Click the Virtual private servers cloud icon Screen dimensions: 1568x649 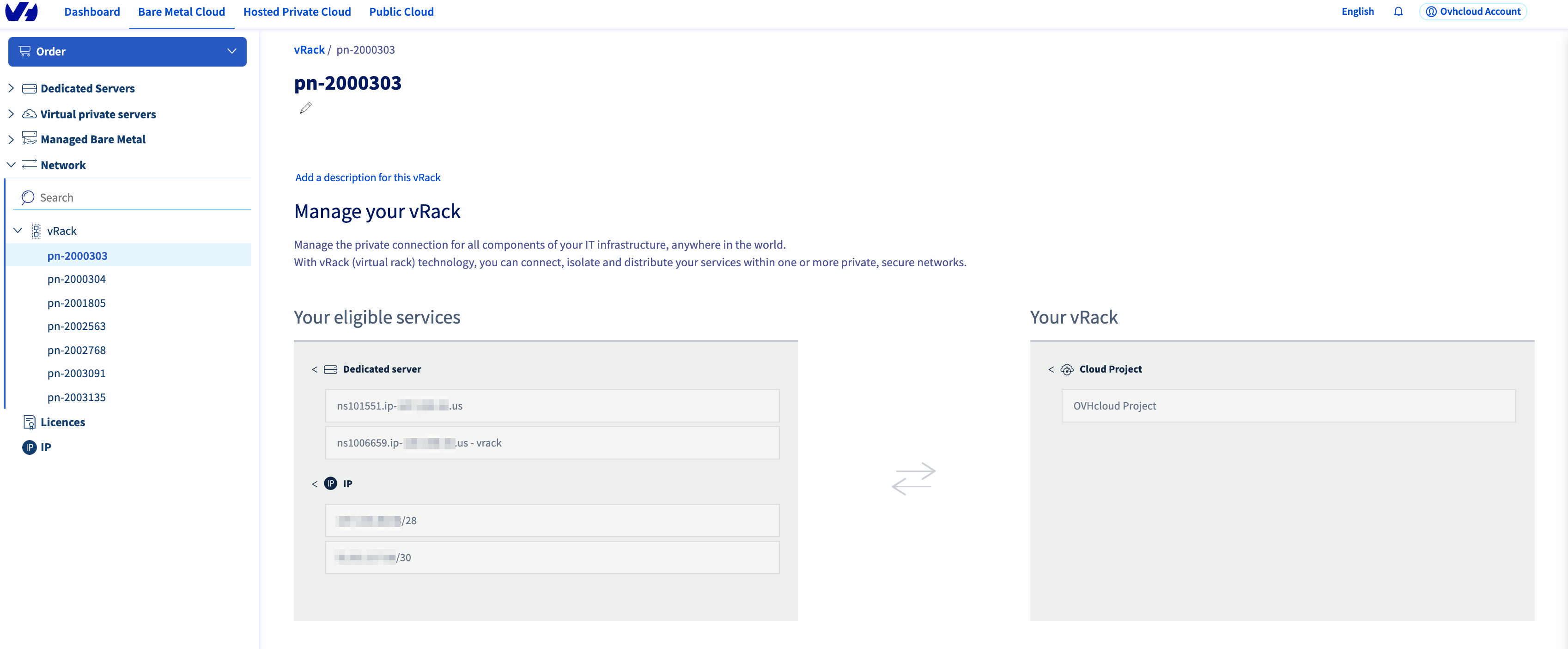tap(29, 115)
